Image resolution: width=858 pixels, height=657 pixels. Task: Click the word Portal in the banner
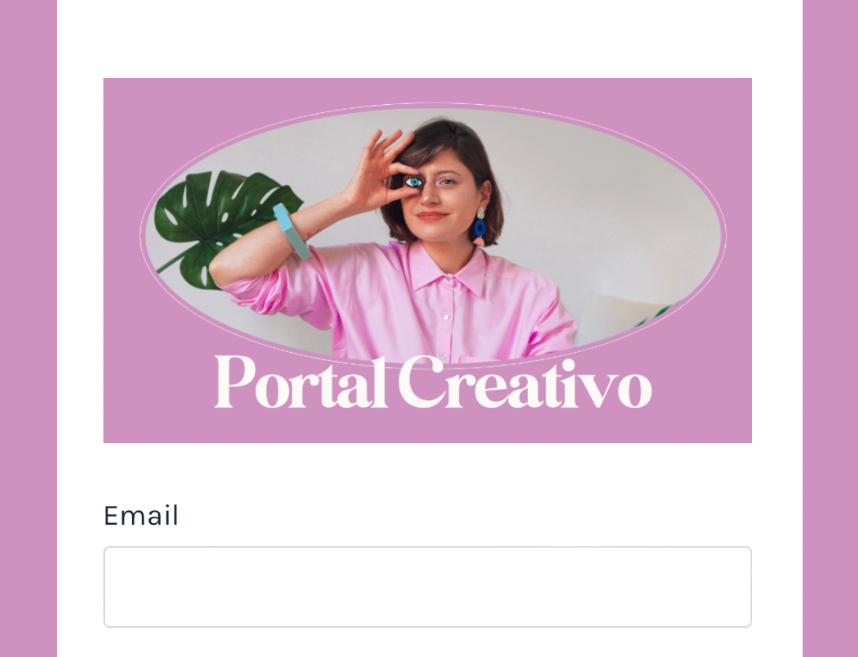(x=301, y=382)
